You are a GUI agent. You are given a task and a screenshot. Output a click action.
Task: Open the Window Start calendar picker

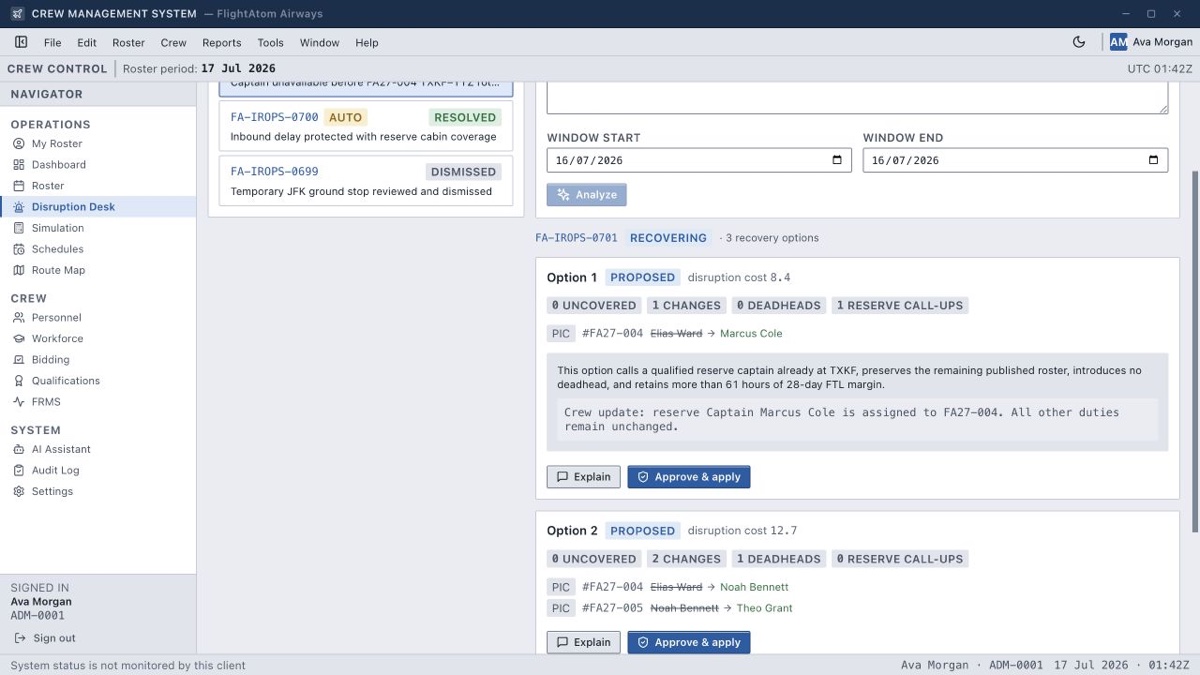pos(837,160)
